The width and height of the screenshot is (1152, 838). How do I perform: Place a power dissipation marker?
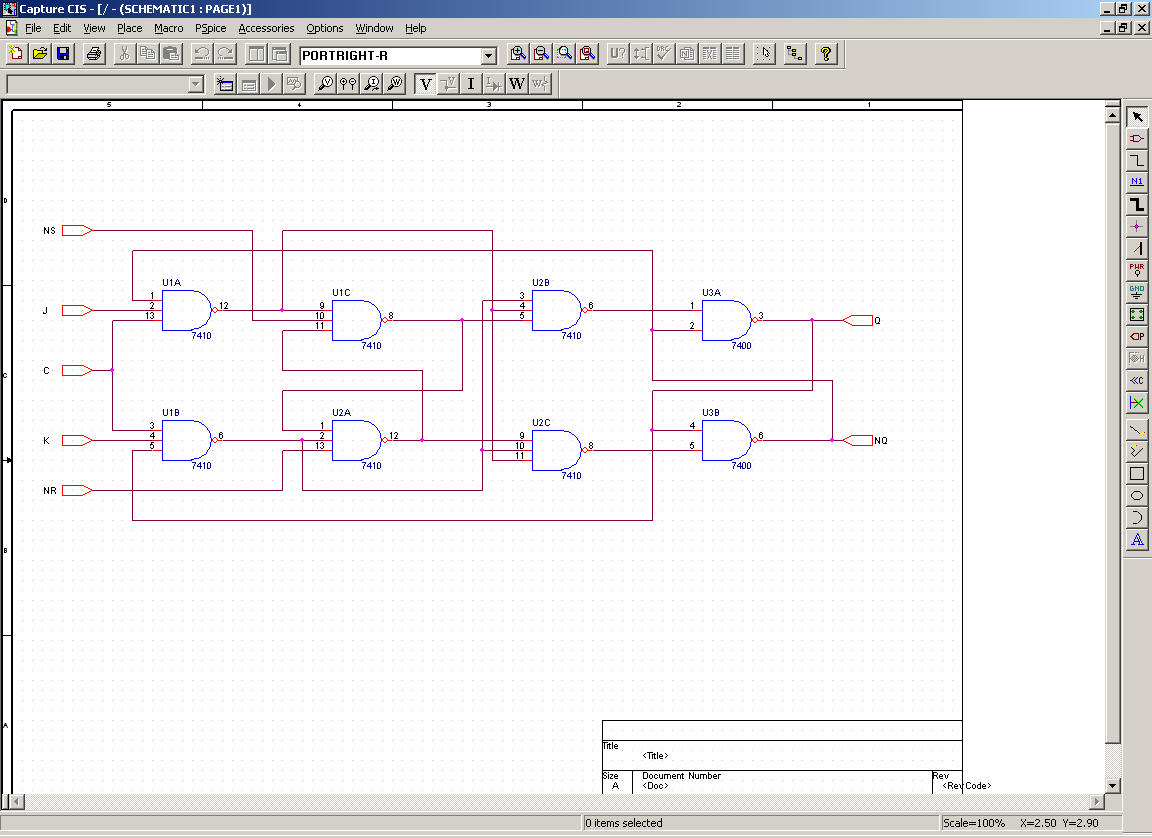point(395,84)
